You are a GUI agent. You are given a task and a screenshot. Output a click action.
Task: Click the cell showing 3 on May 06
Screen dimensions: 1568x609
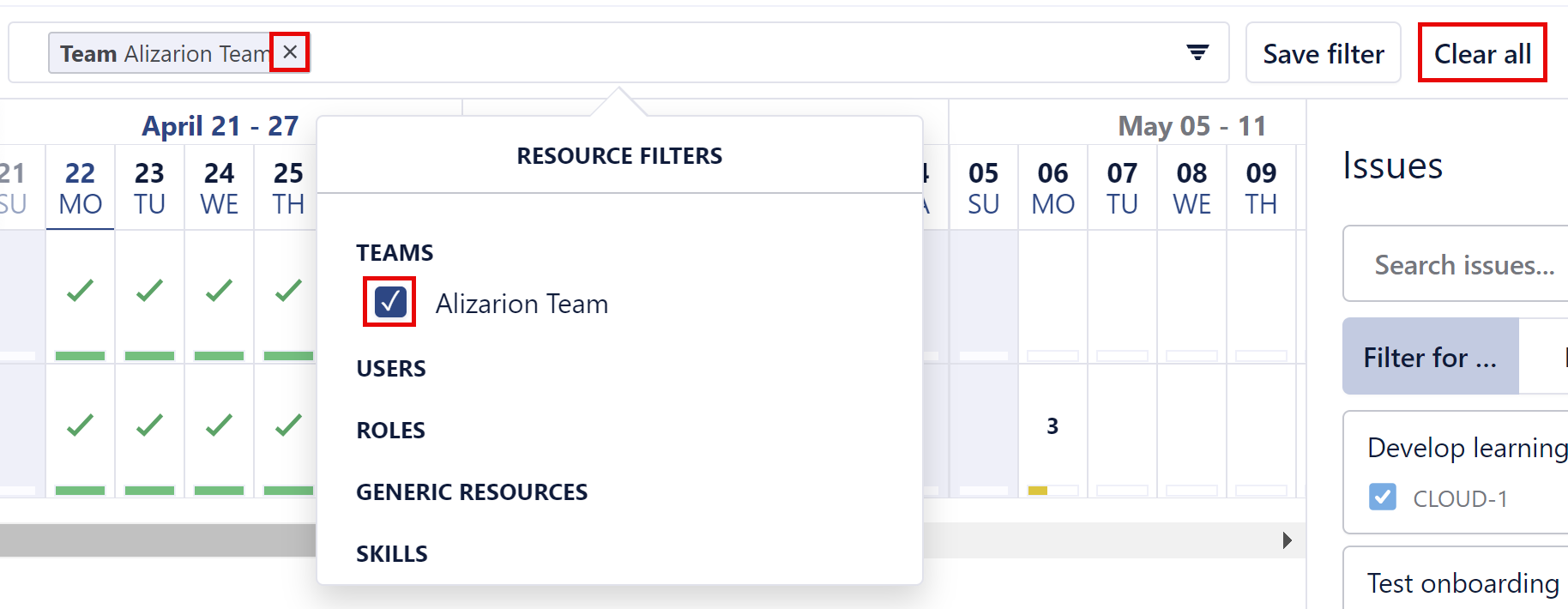[1052, 426]
